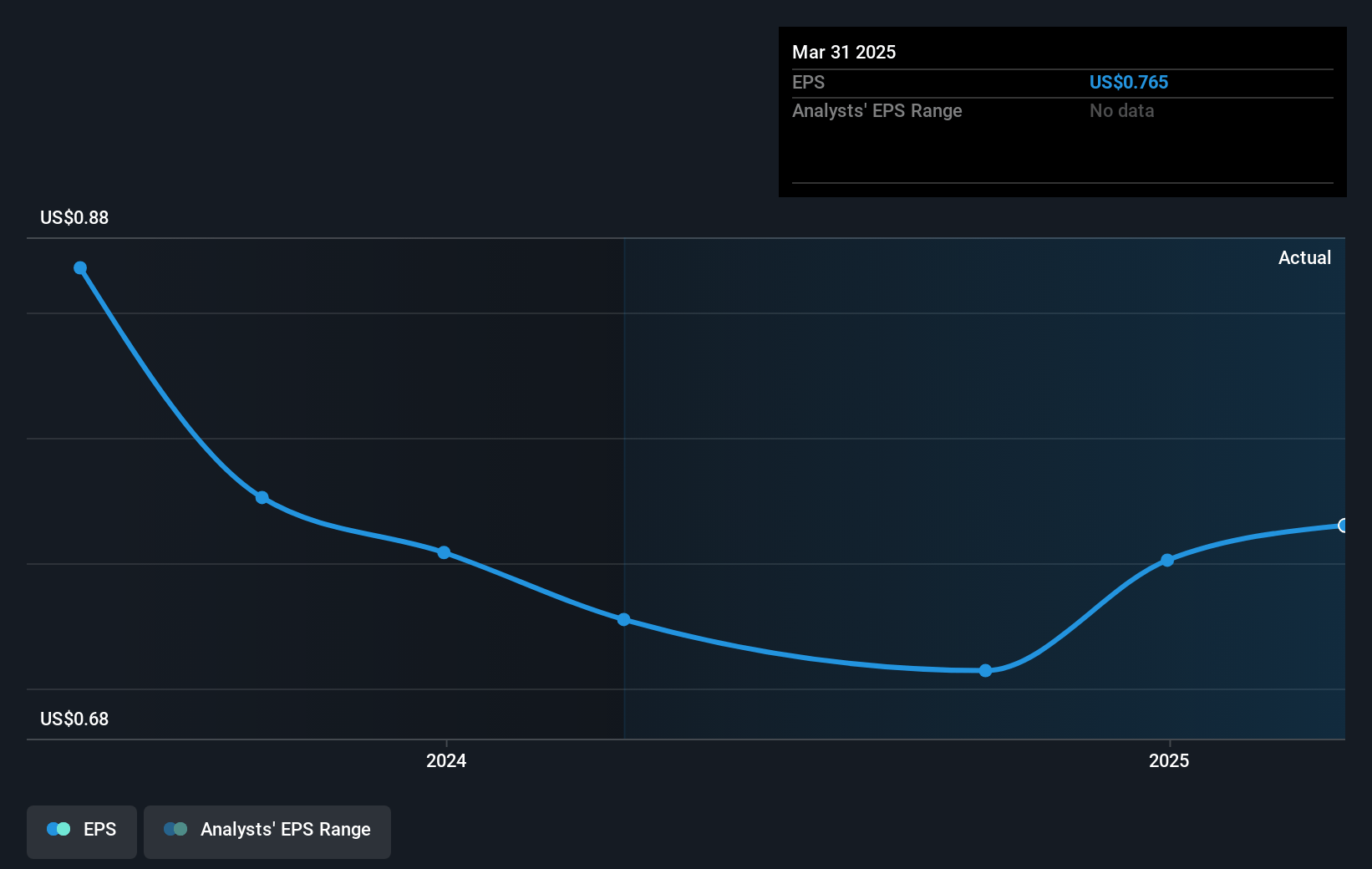Click the US$0.88 y-axis label
Screen dimensions: 1372x869
74,217
